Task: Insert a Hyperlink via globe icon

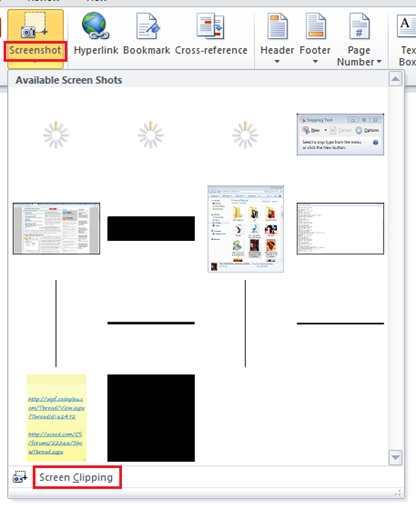Action: point(95,26)
